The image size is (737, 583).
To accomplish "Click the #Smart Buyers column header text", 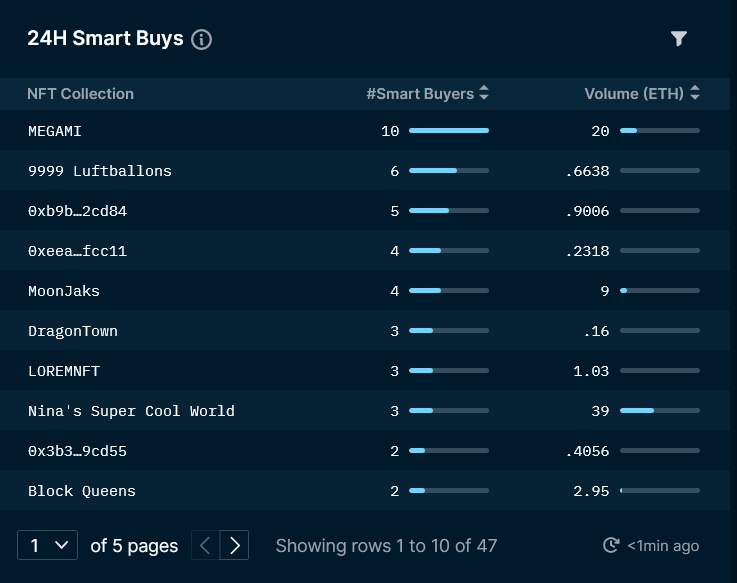I will coord(420,94).
